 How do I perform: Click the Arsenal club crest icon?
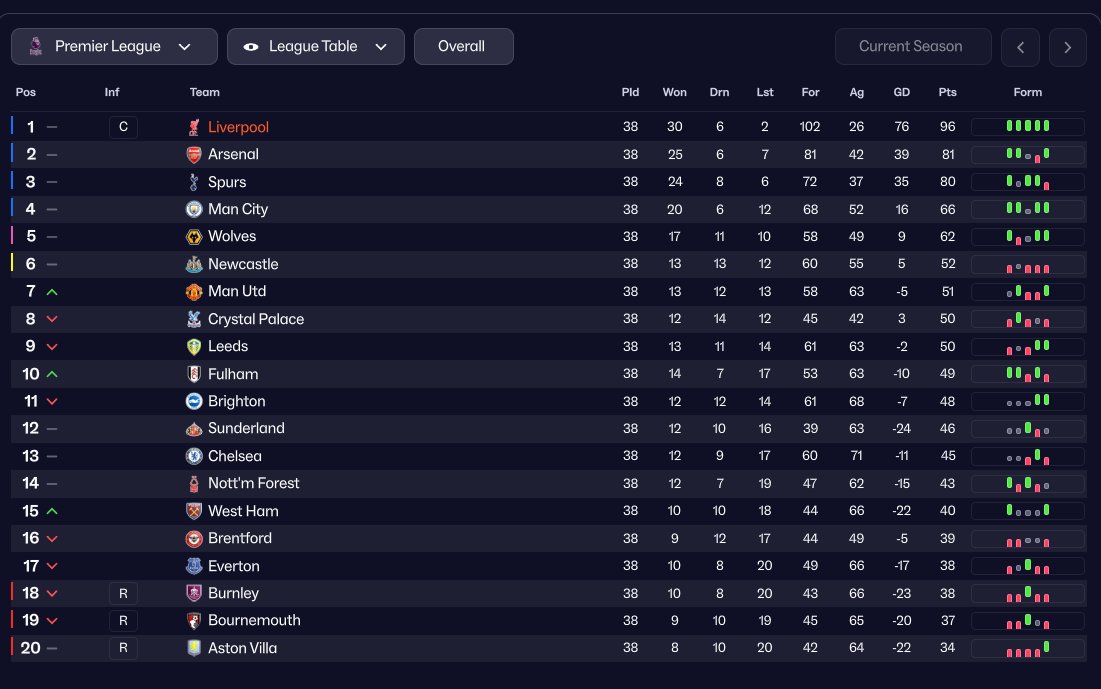[194, 155]
